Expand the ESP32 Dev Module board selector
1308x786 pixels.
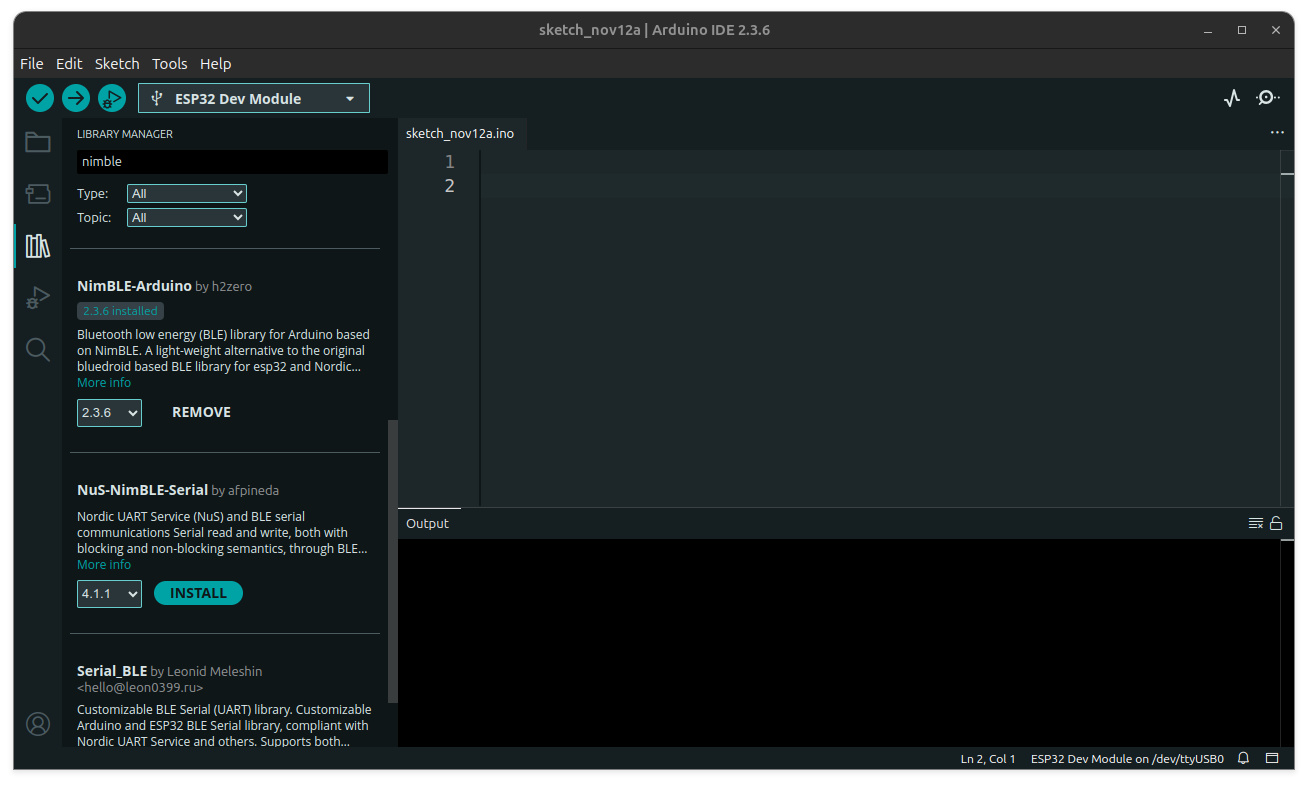pos(254,98)
